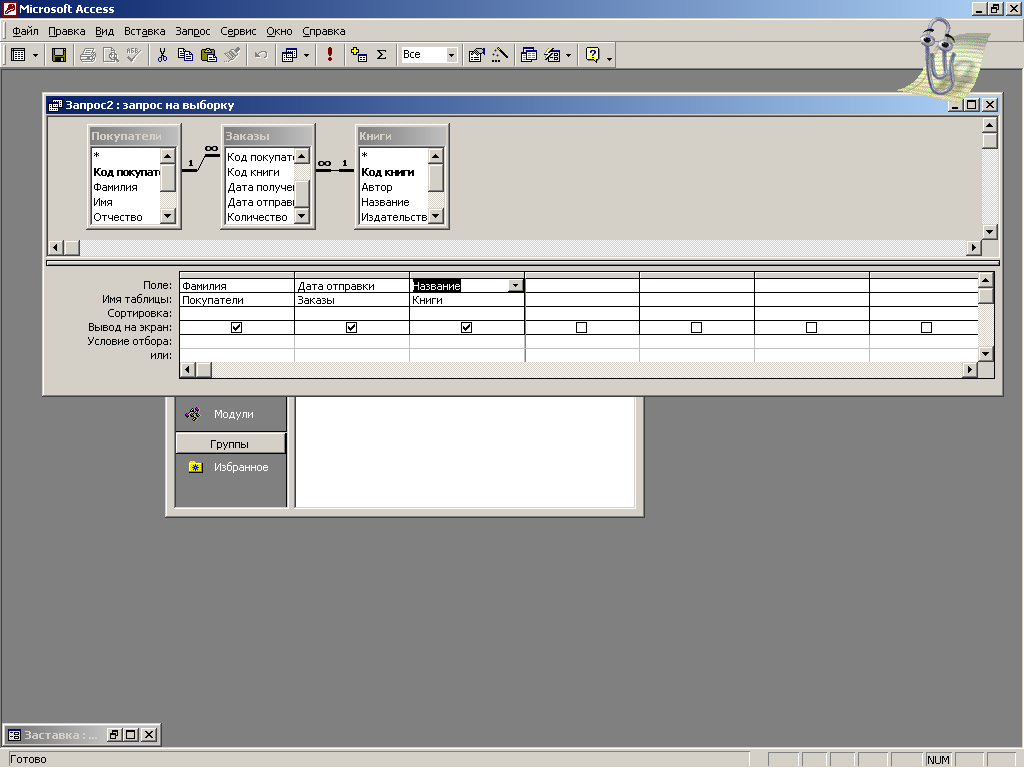Open the Название field dropdown arrow
This screenshot has width=1024, height=768.
pos(515,285)
